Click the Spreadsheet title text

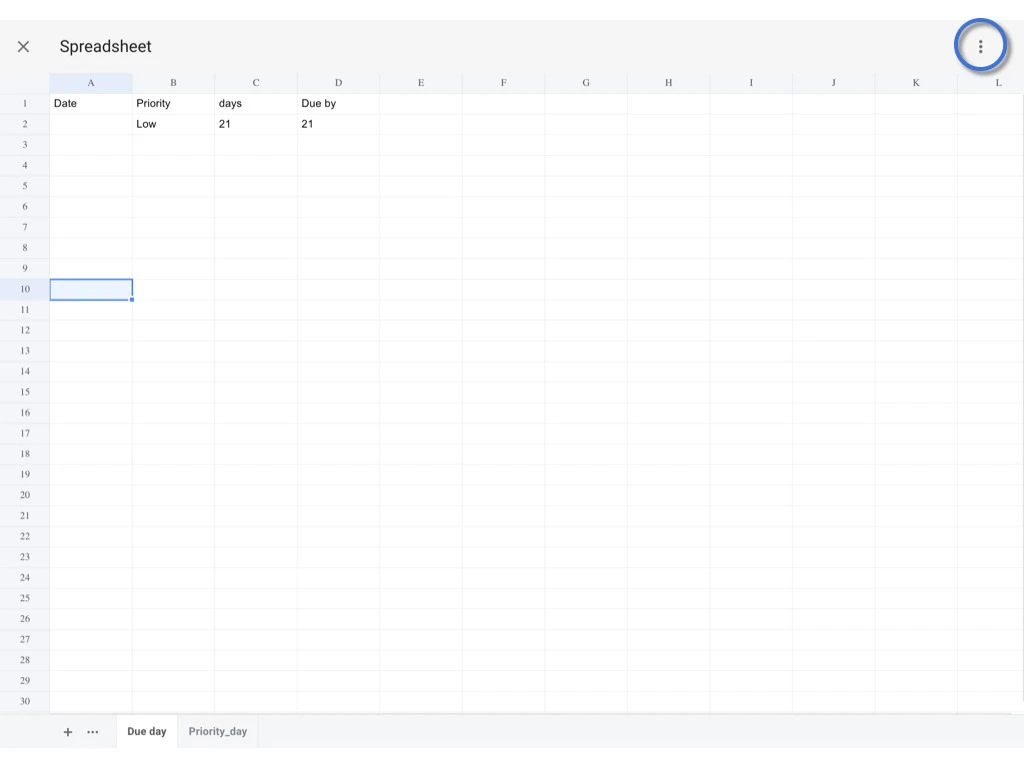105,46
